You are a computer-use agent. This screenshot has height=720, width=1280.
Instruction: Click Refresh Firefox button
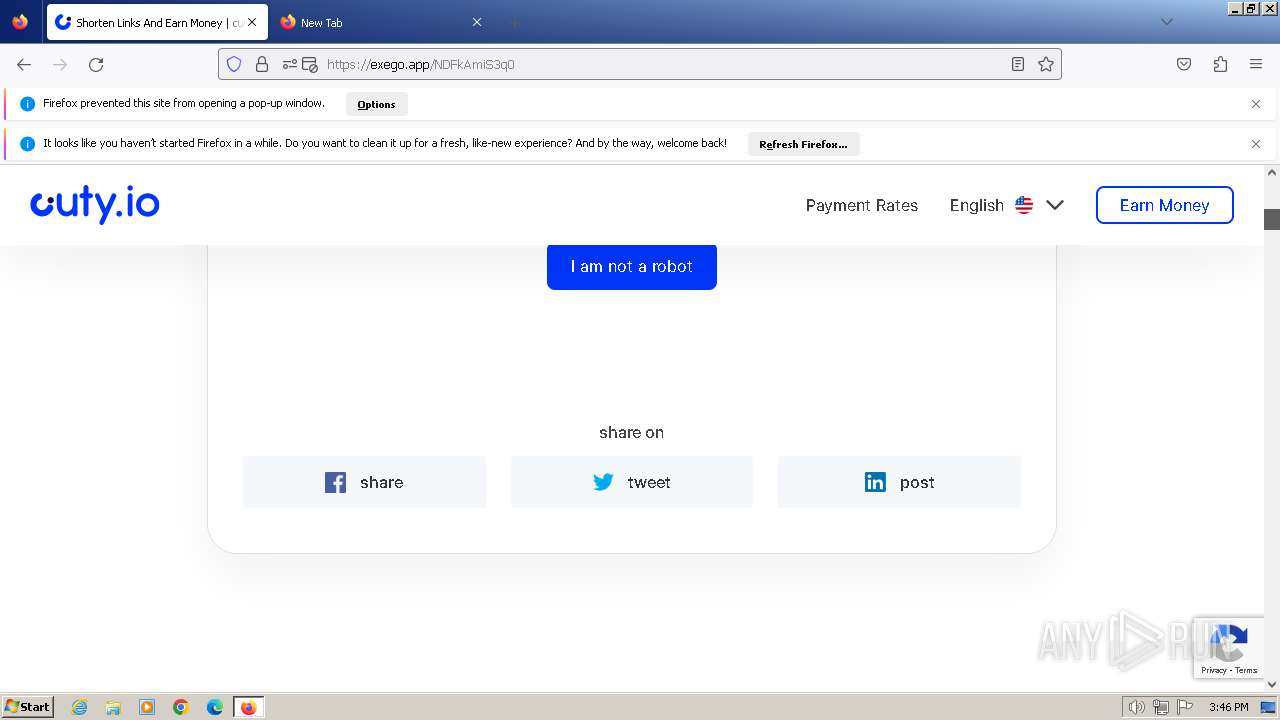click(x=803, y=144)
